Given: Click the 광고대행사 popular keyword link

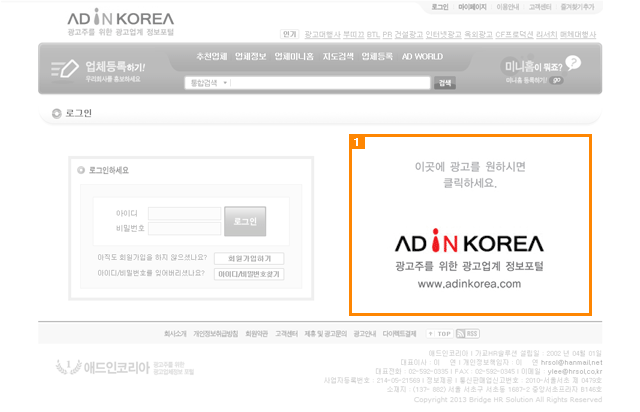Looking at the screenshot, I should point(322,34).
